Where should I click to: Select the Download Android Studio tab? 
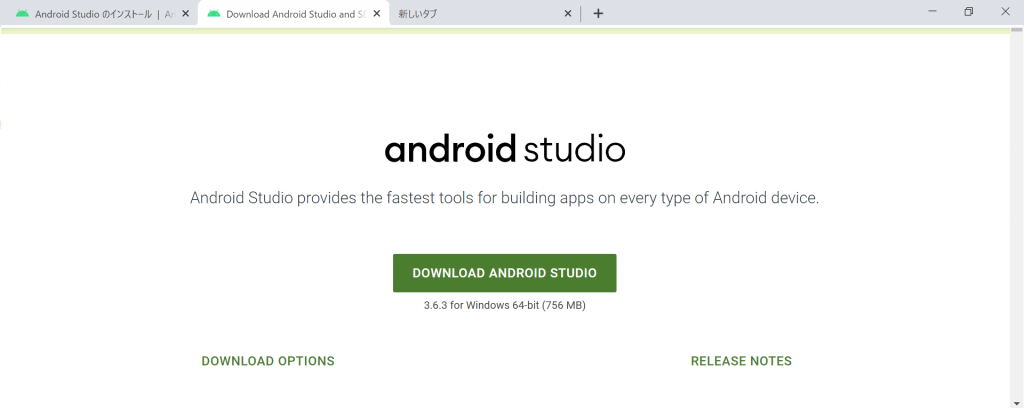[x=290, y=14]
